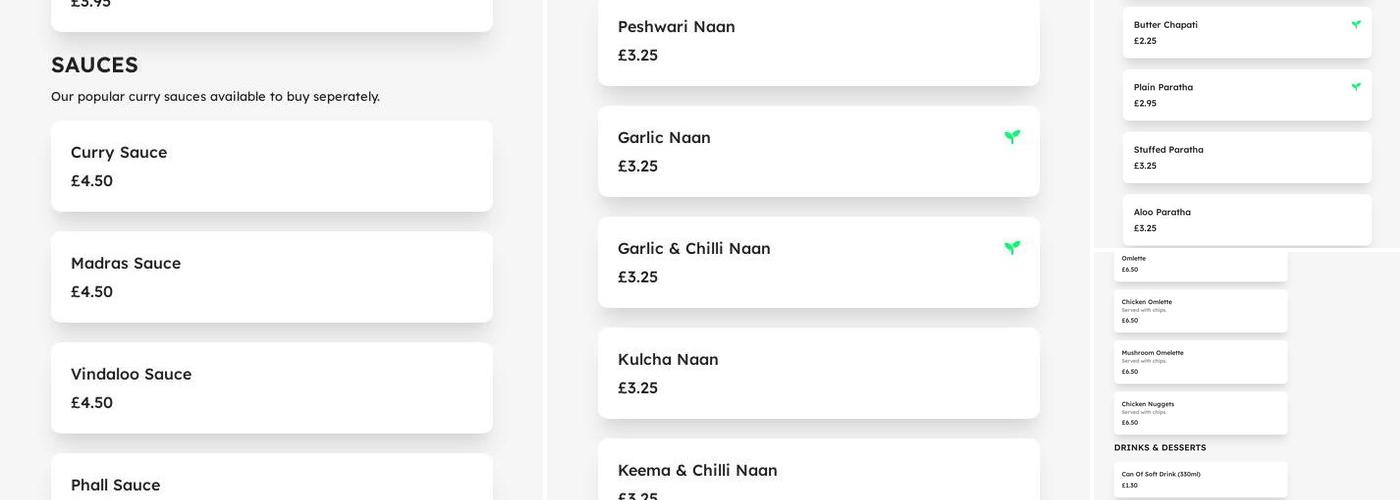Viewport: 1400px width, 500px height.
Task: Pick the Kulcha Naan card
Action: pos(818,373)
